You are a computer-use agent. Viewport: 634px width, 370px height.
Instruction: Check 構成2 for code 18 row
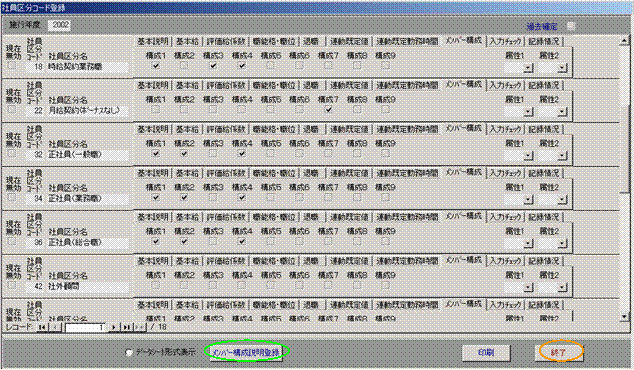(x=184, y=66)
